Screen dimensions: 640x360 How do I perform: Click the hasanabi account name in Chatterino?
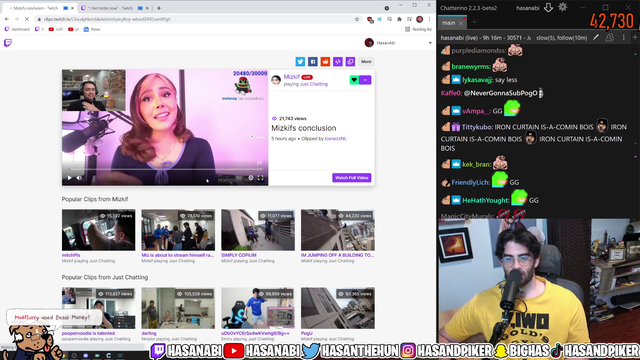pos(527,8)
